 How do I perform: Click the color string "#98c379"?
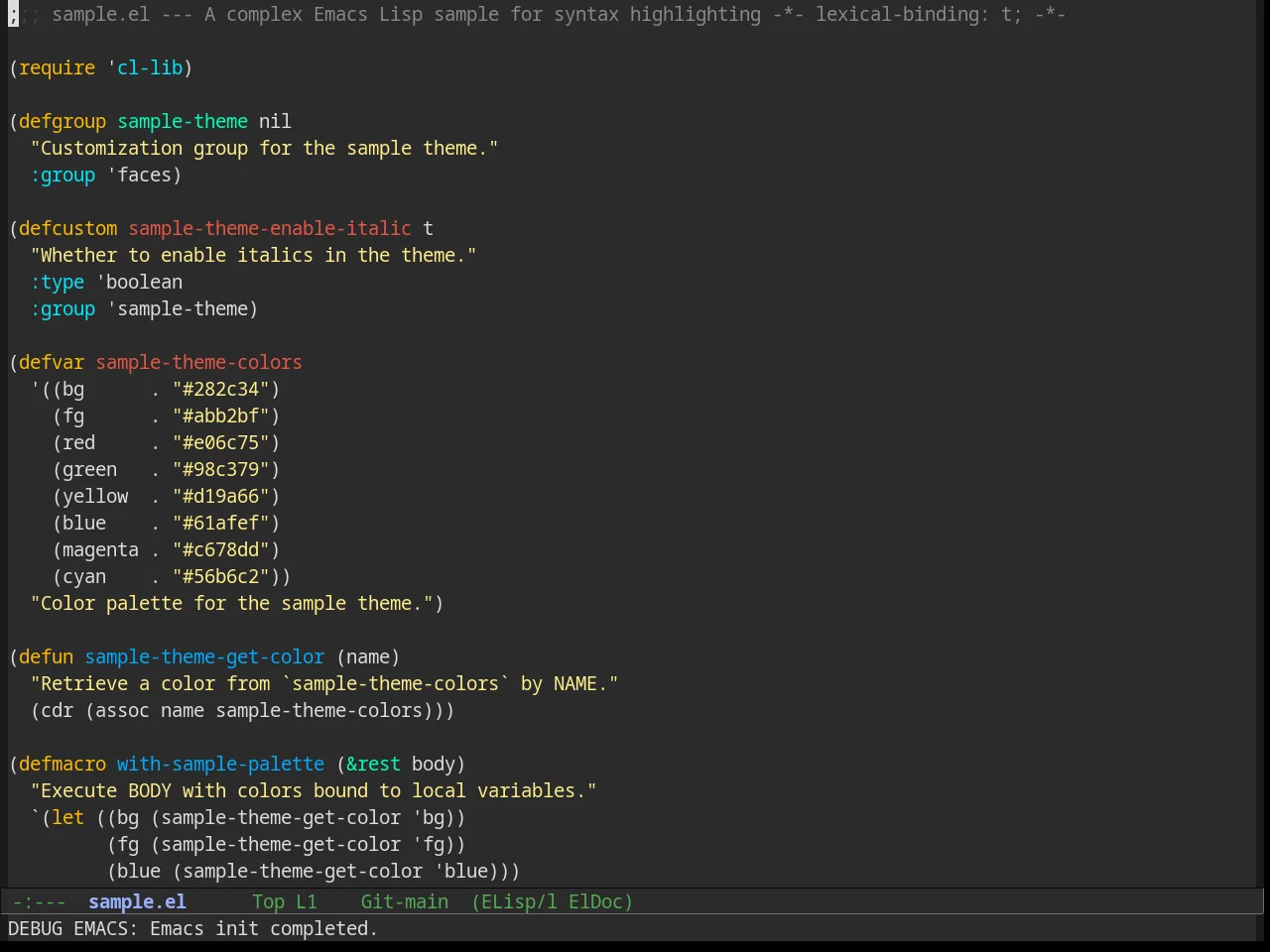(x=220, y=469)
